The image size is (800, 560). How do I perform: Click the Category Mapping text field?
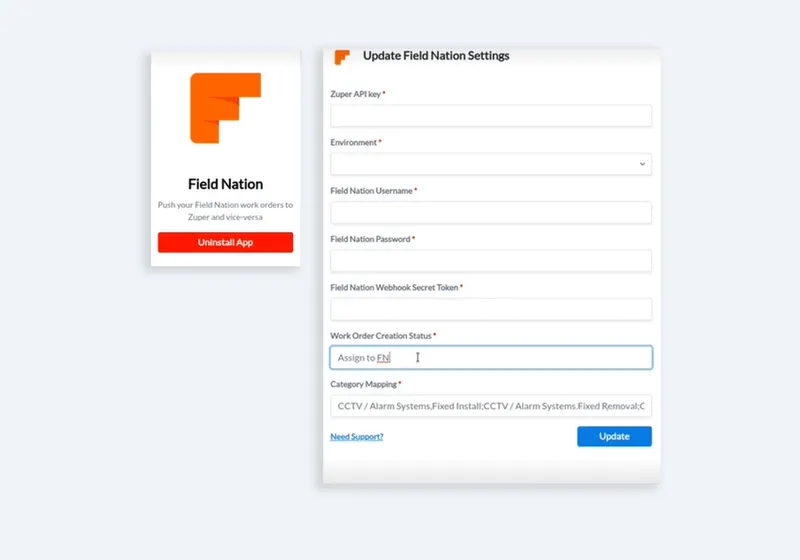click(491, 406)
